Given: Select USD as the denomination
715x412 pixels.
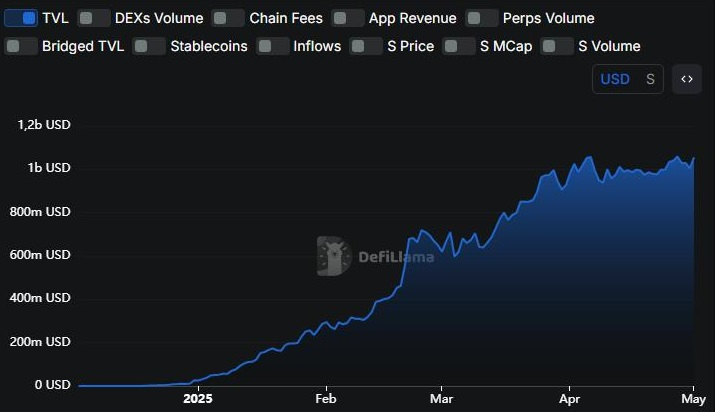Looking at the screenshot, I should (x=614, y=79).
